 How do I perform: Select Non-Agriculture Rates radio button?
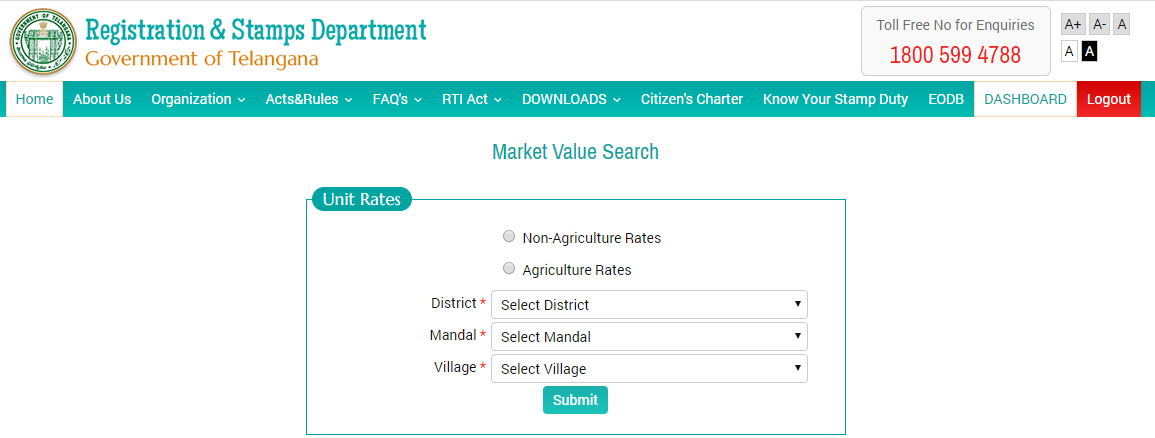(509, 236)
